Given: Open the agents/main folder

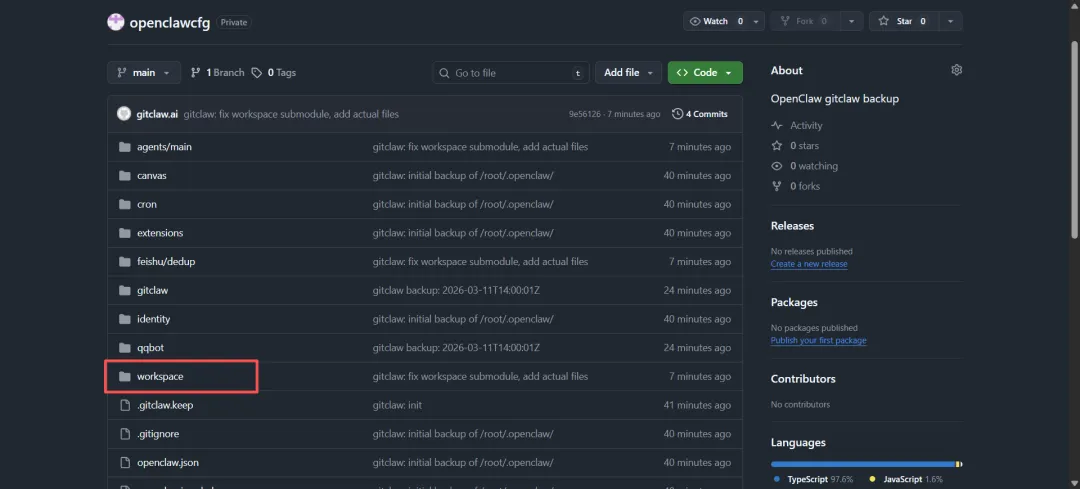Looking at the screenshot, I should pos(164,147).
